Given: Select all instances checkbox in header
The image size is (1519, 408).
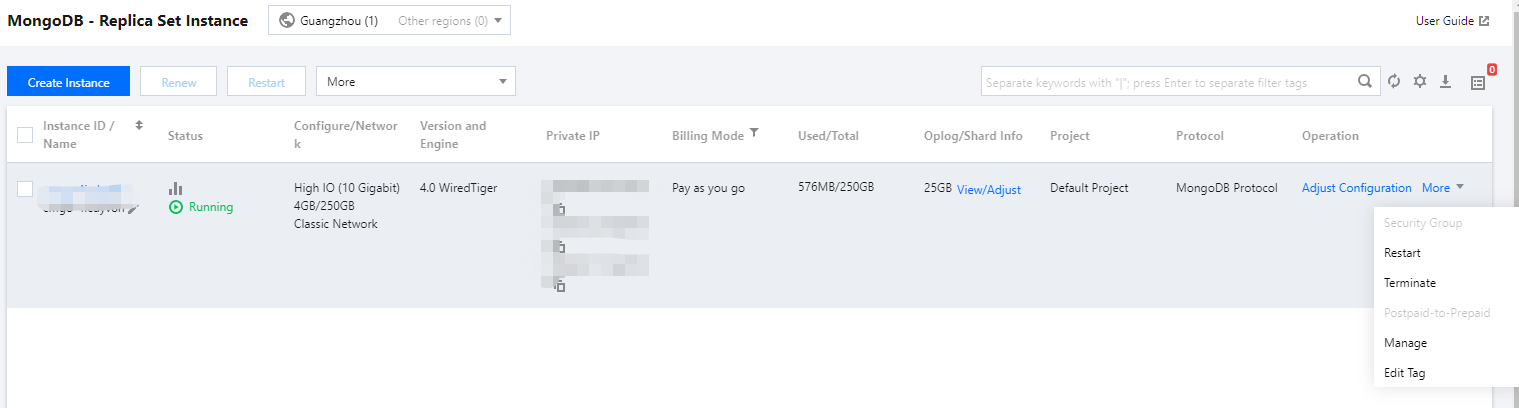Looking at the screenshot, I should click(x=25, y=135).
